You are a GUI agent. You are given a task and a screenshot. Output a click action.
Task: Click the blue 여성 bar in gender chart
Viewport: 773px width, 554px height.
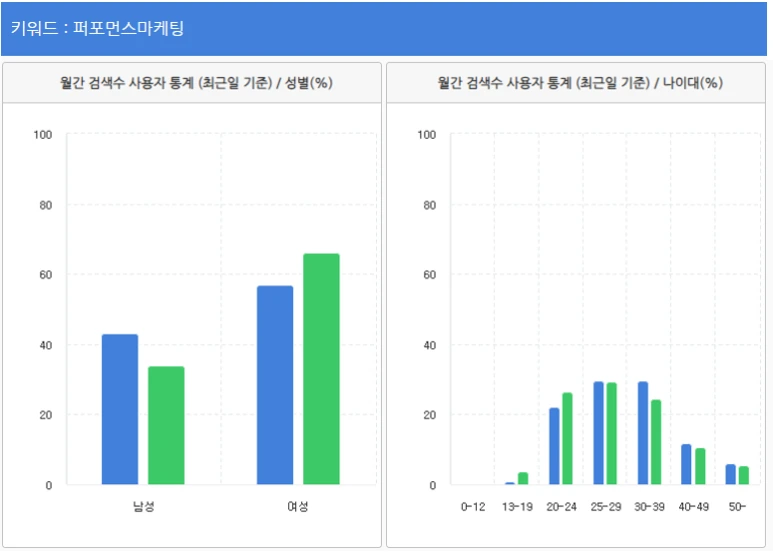[275, 385]
